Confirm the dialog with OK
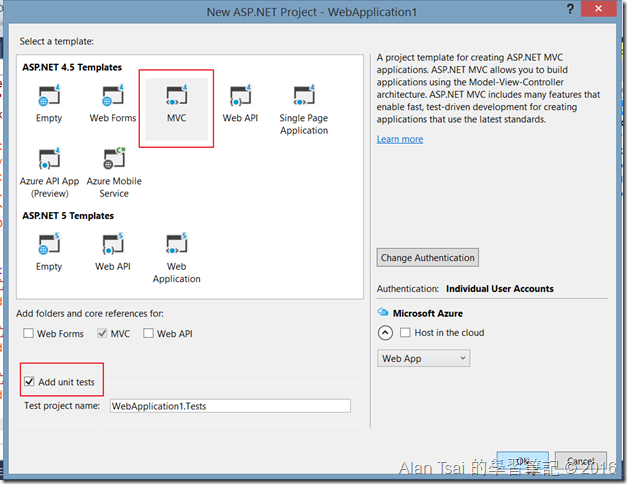The width and height of the screenshot is (627, 484). coord(523,461)
